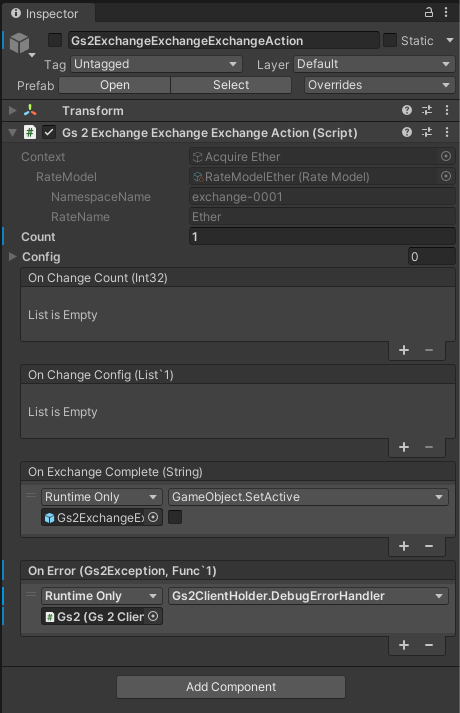Pick object for Gs2 client target field

(x=153, y=616)
